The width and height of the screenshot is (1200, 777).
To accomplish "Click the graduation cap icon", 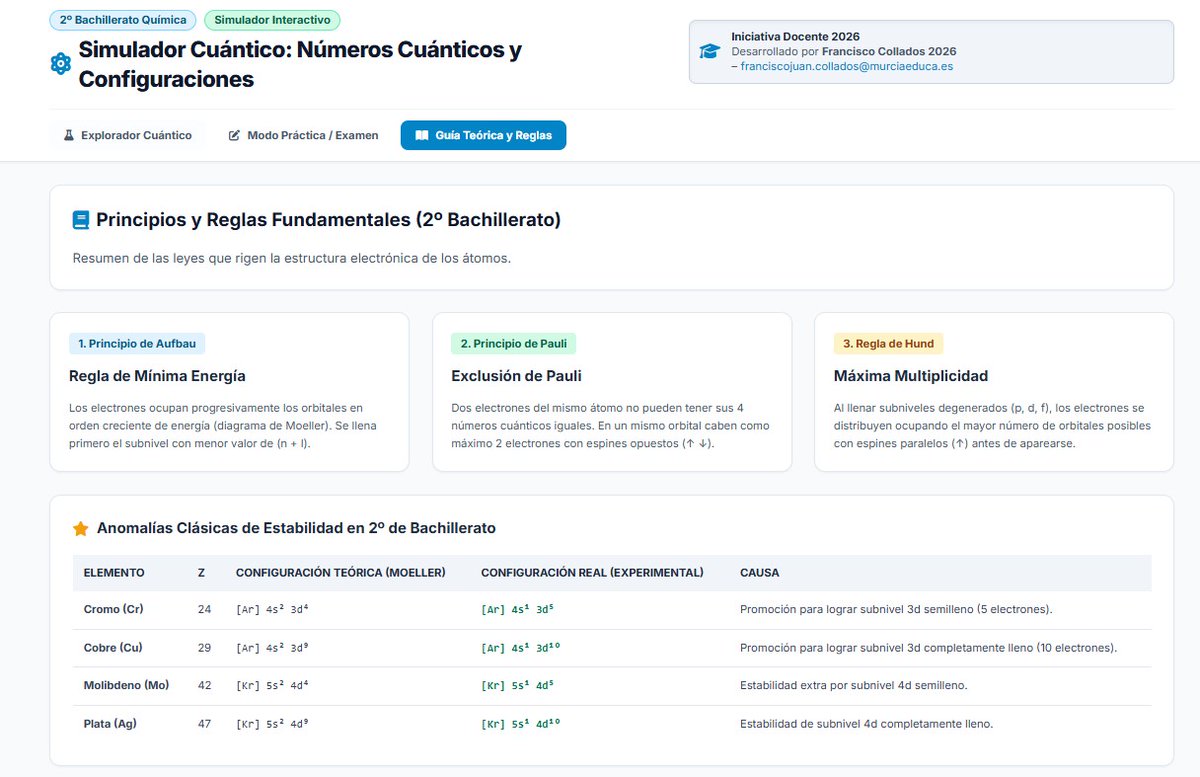I will (709, 52).
